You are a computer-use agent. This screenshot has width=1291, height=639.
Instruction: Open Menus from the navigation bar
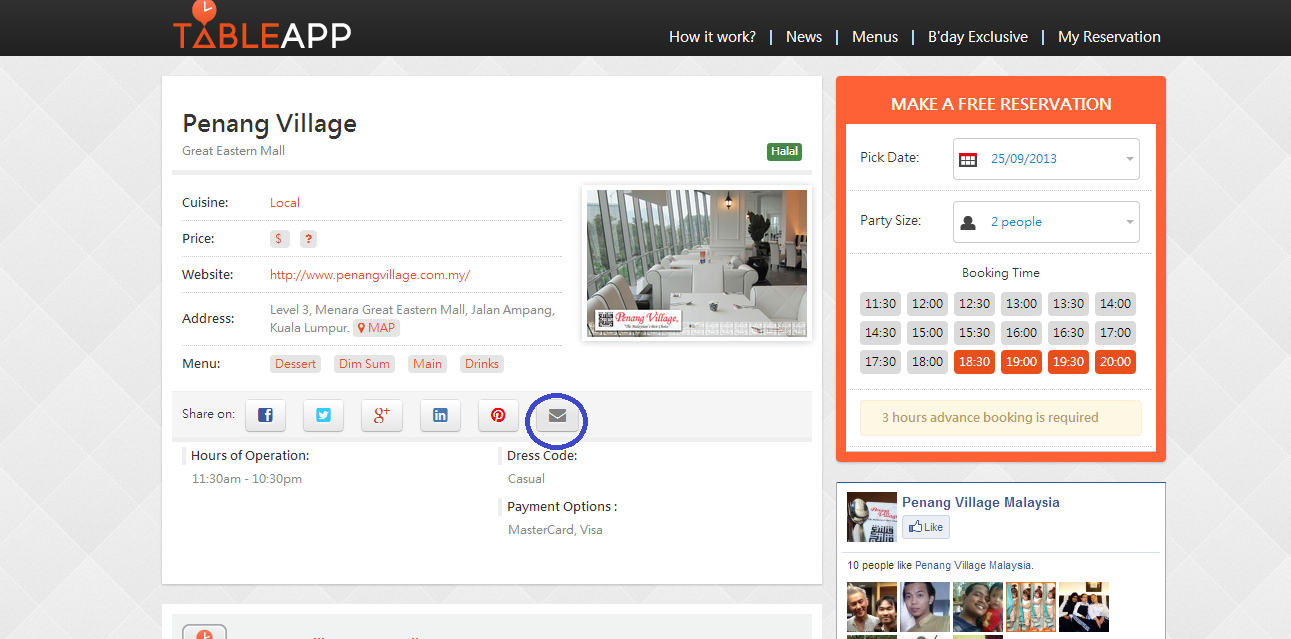point(875,37)
